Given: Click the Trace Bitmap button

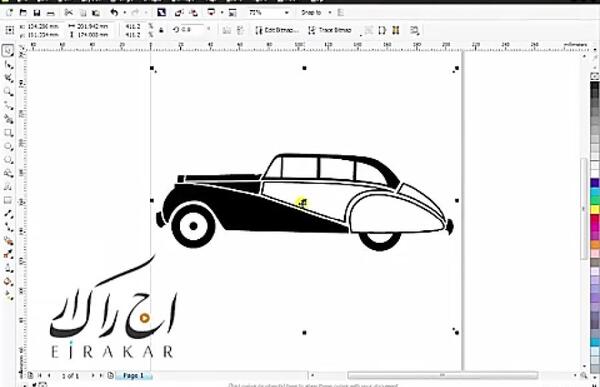Looking at the screenshot, I should [330, 30].
